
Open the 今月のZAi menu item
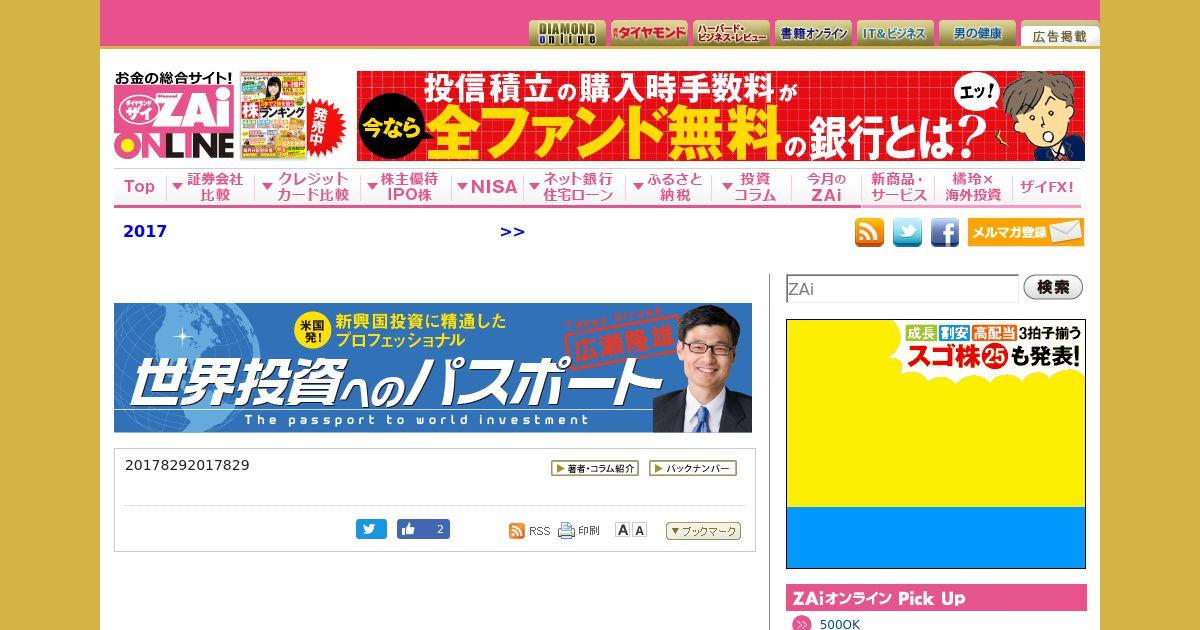(826, 187)
